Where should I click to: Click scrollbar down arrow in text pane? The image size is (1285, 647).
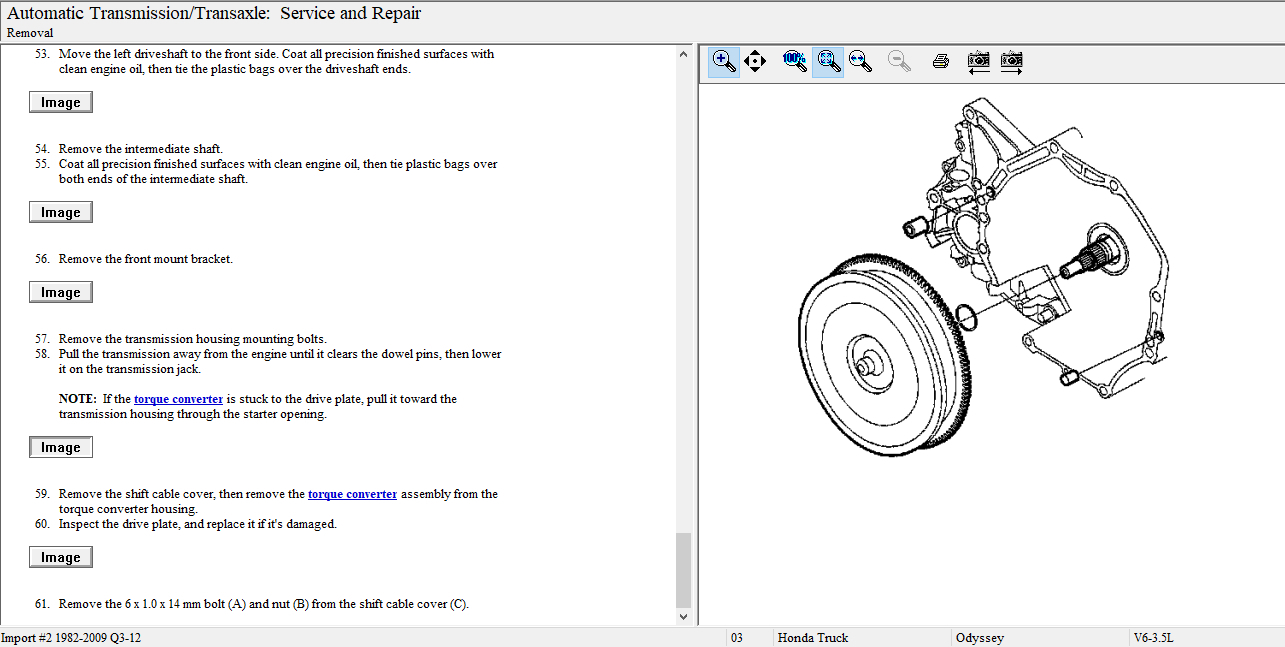pyautogui.click(x=684, y=617)
